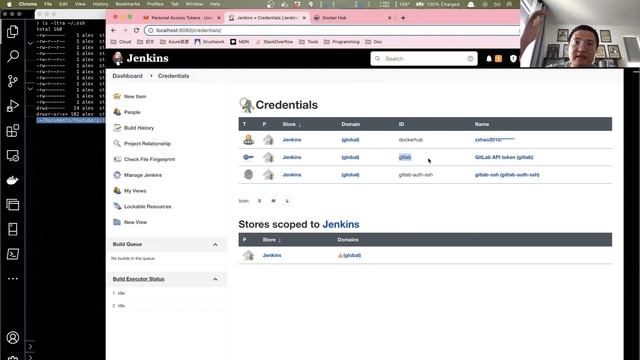The width and height of the screenshot is (640, 360).
Task: Click search help question mark icon
Action: tap(470, 59)
